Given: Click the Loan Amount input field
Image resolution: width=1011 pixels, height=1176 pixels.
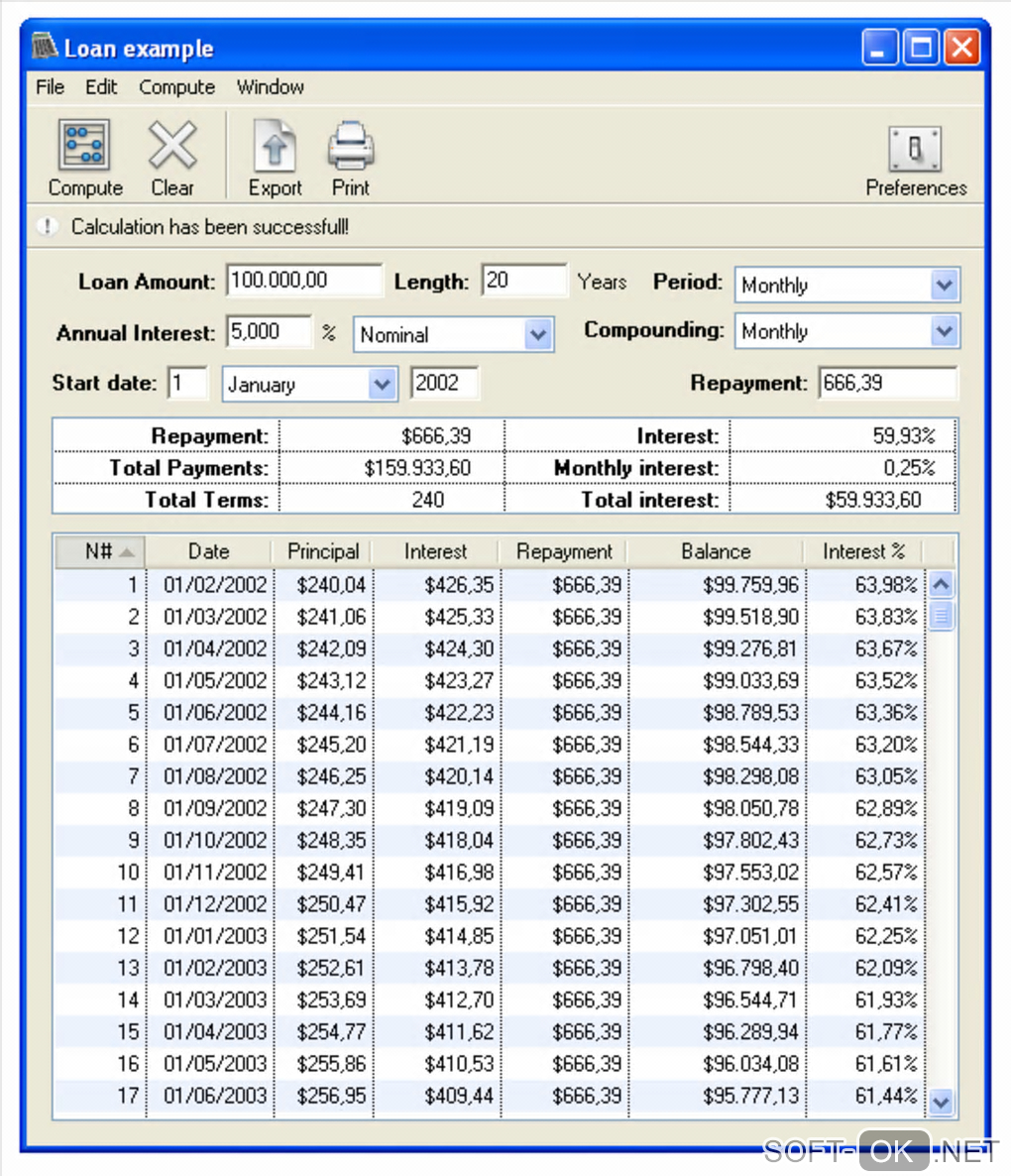Looking at the screenshot, I should 303,281.
